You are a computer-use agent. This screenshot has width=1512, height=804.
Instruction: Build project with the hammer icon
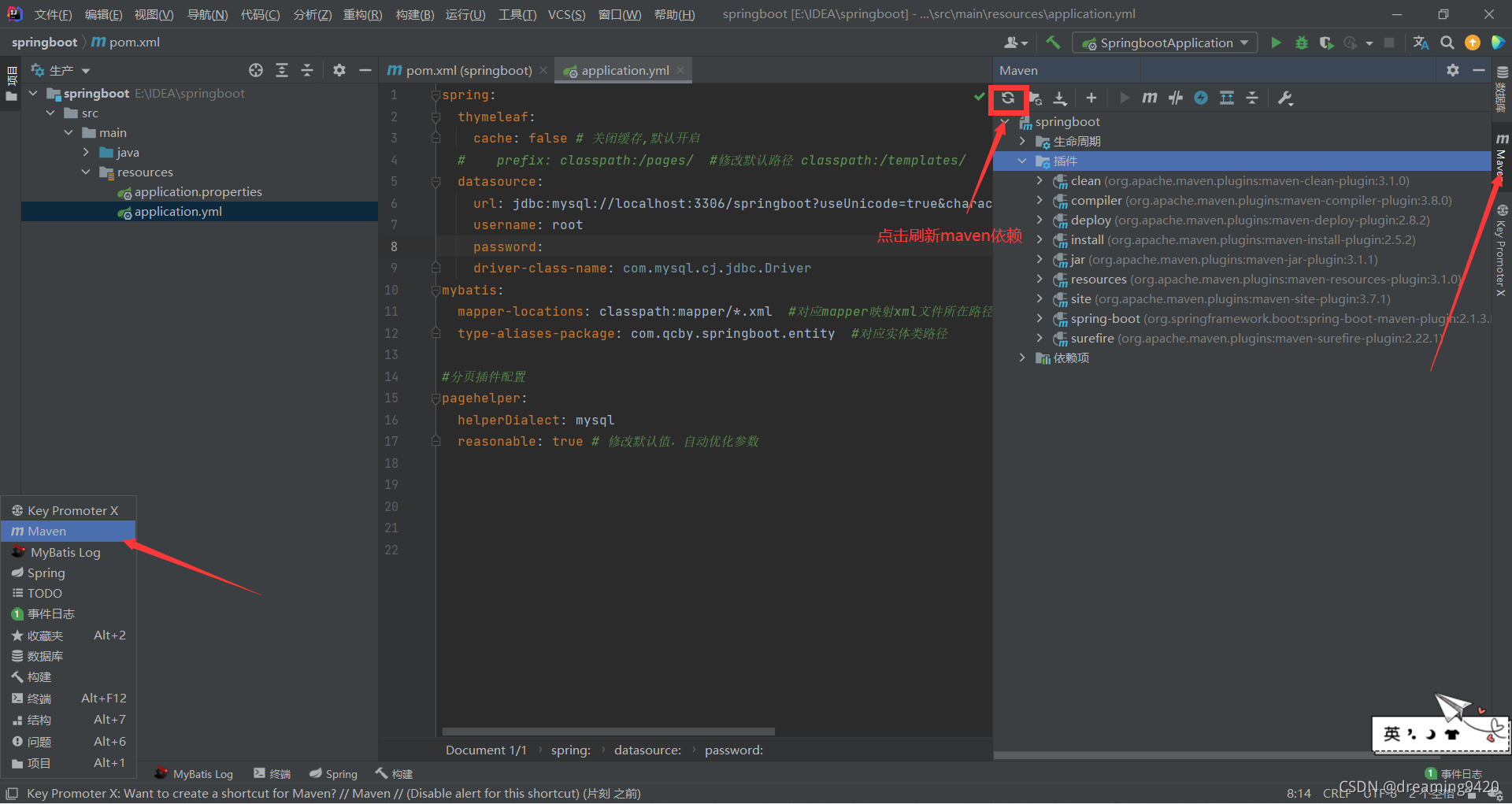[1053, 43]
